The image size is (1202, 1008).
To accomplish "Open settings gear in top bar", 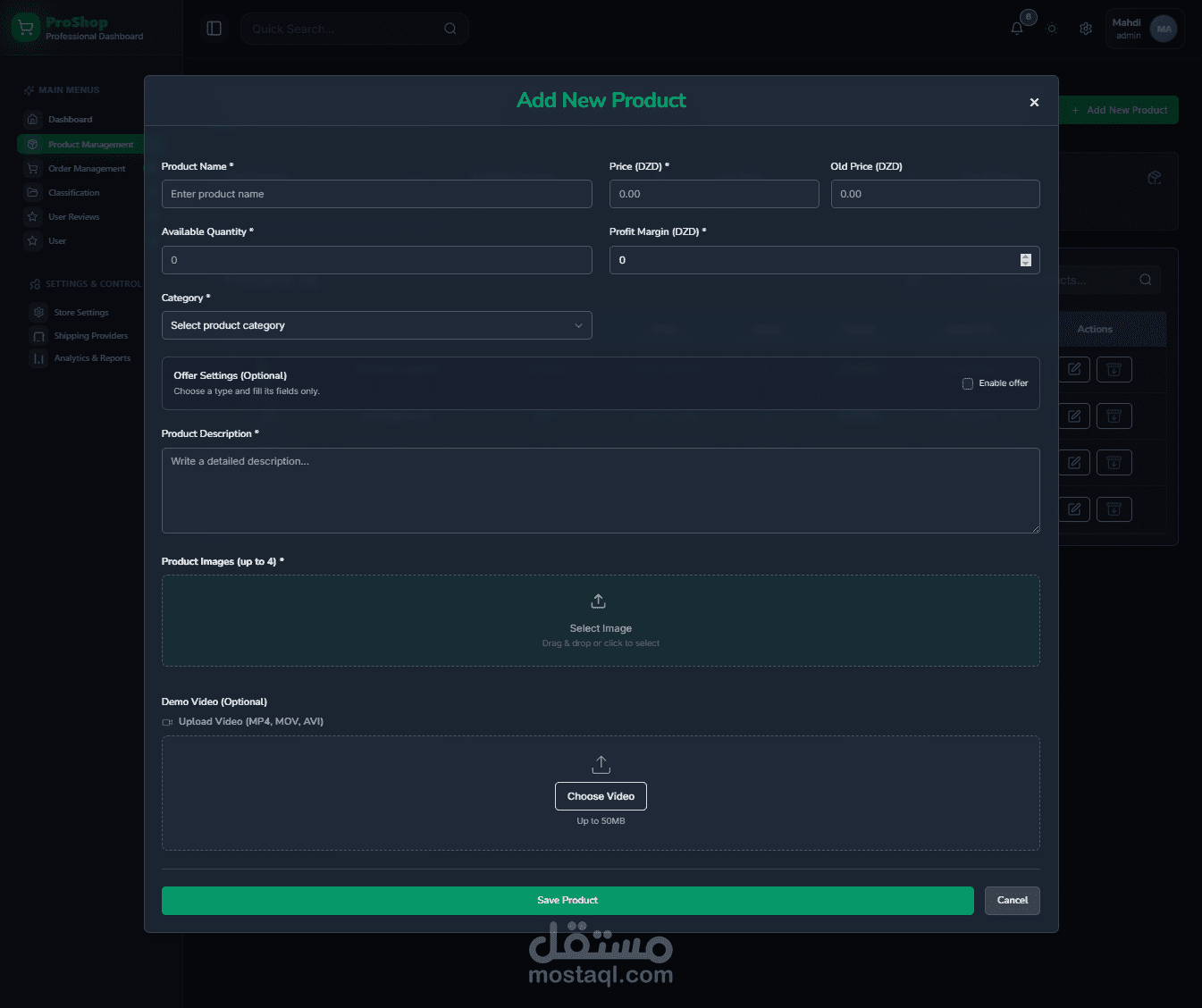I will pos(1086,29).
